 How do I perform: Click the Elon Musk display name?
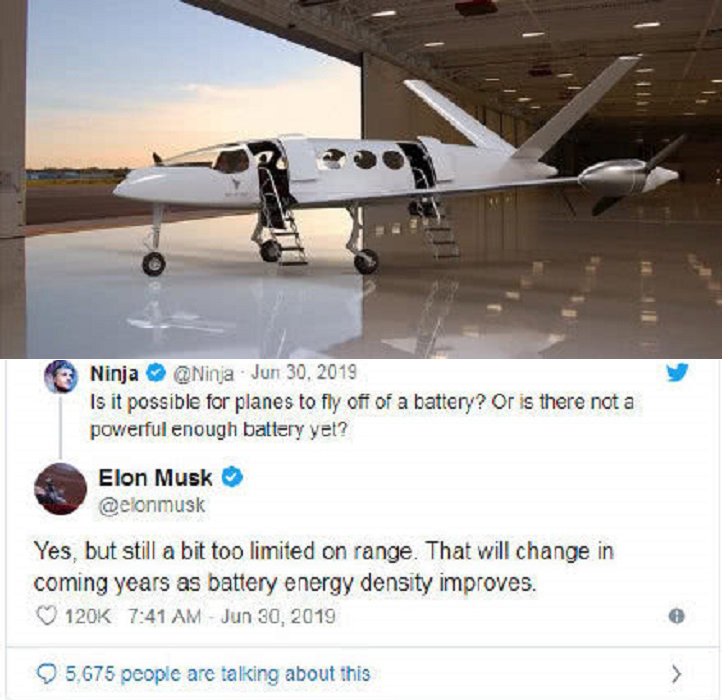click(159, 477)
